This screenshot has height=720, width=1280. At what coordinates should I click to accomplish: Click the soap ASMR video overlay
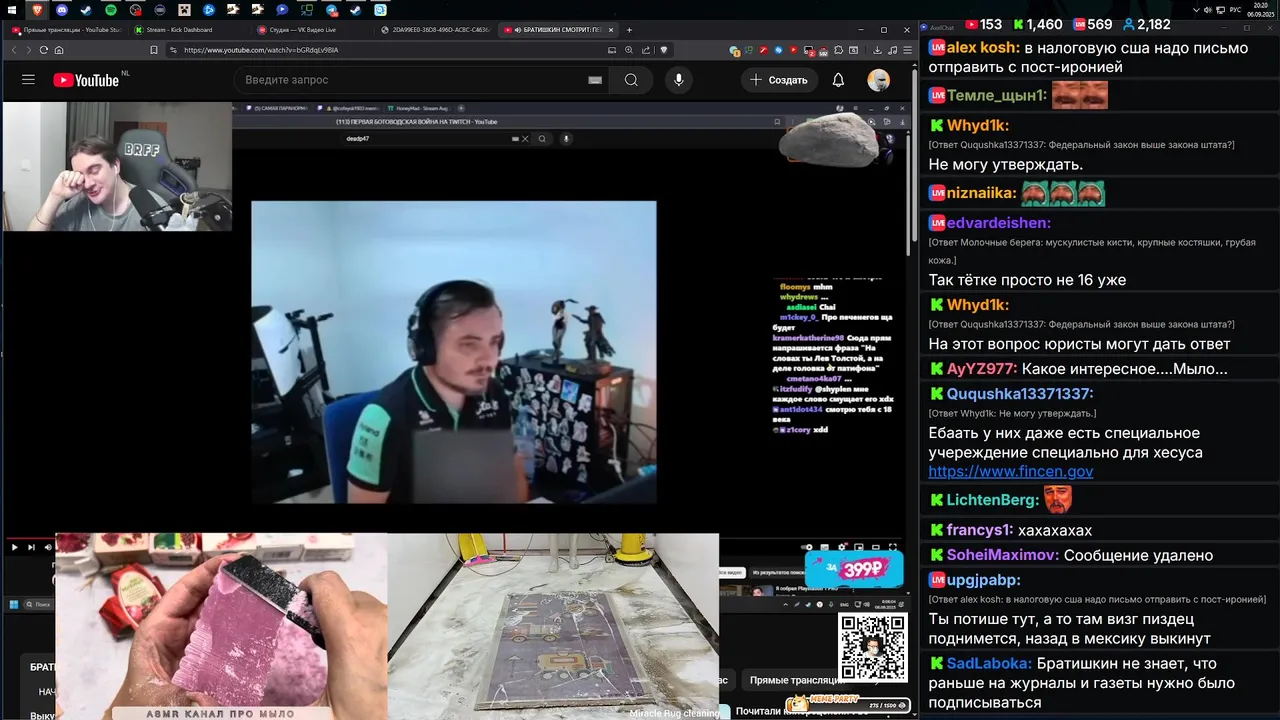point(221,627)
